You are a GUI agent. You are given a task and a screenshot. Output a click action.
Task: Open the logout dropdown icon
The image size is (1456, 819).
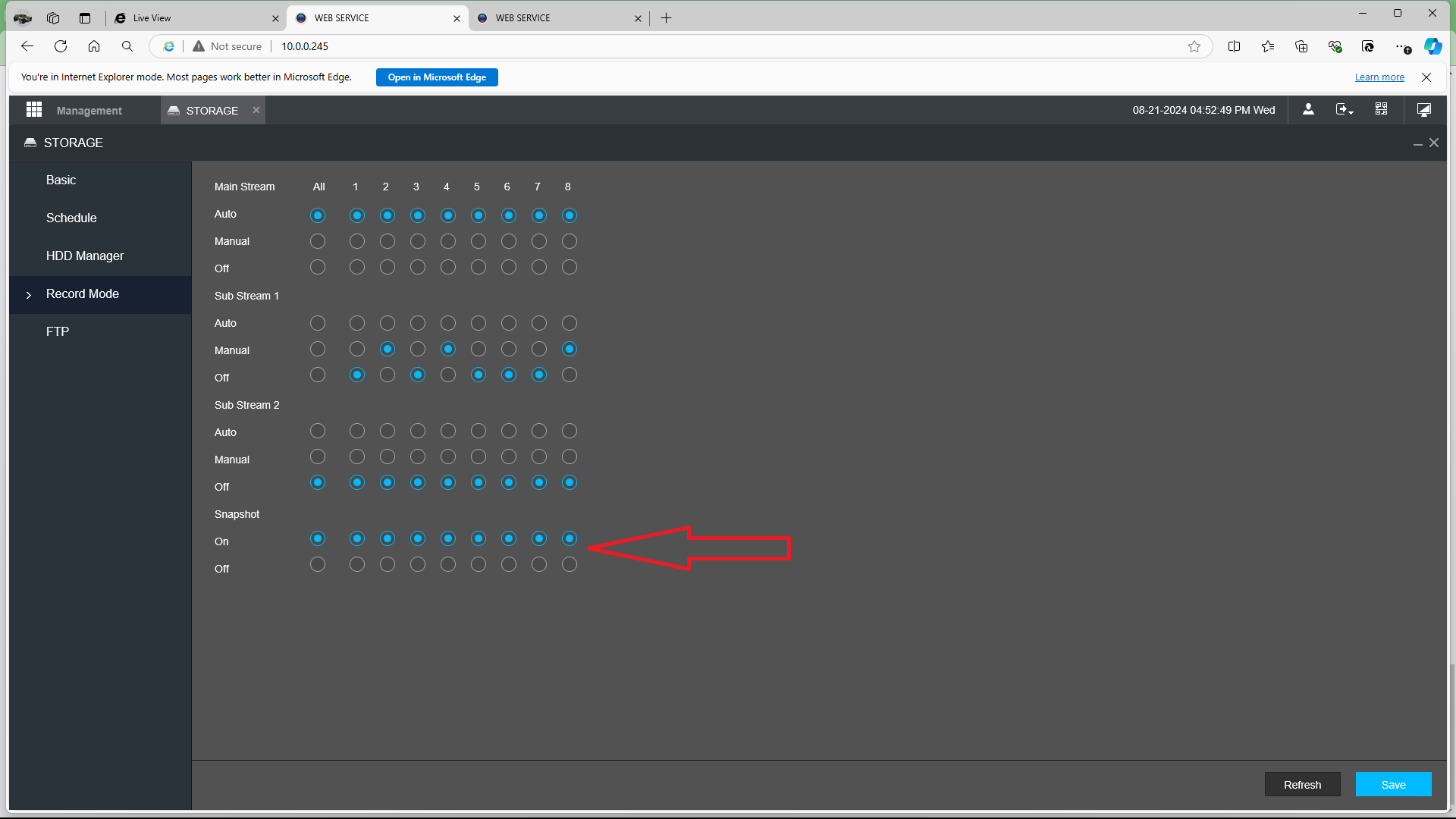(1345, 110)
